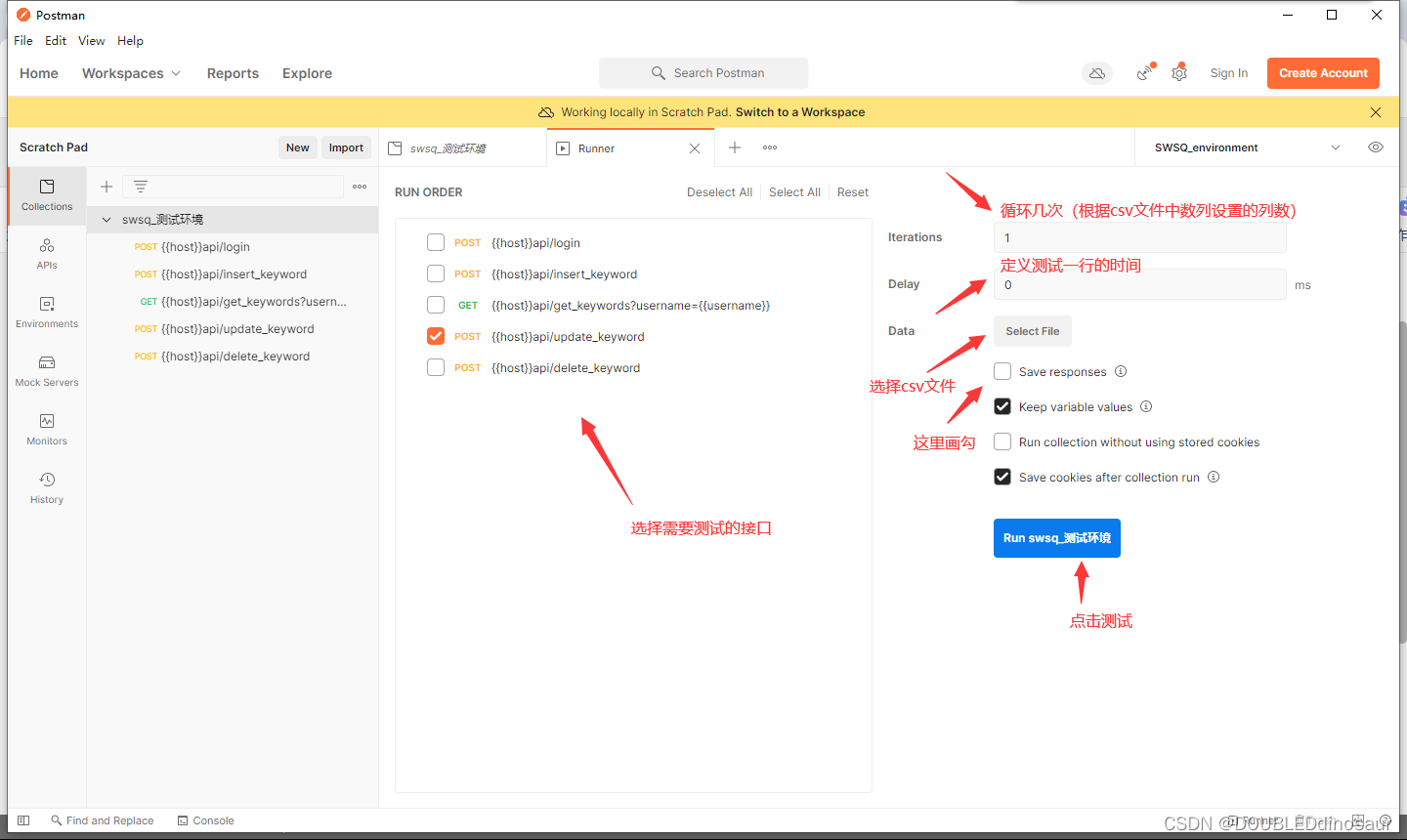Viewport: 1407px width, 840px height.
Task: Click Select File for data
Action: tap(1033, 331)
